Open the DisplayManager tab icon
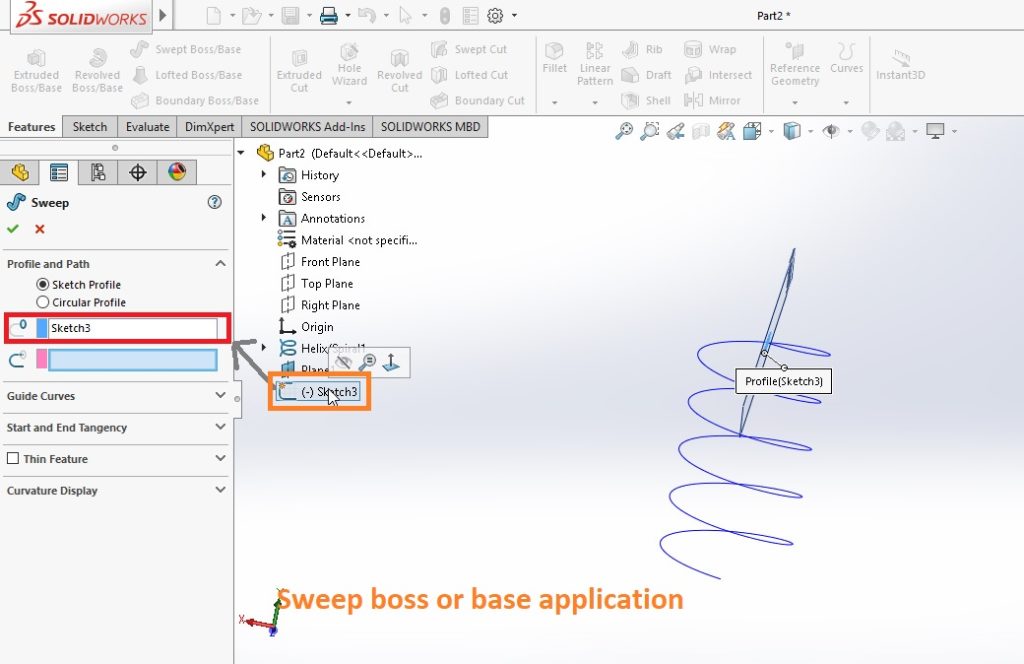 click(x=176, y=172)
